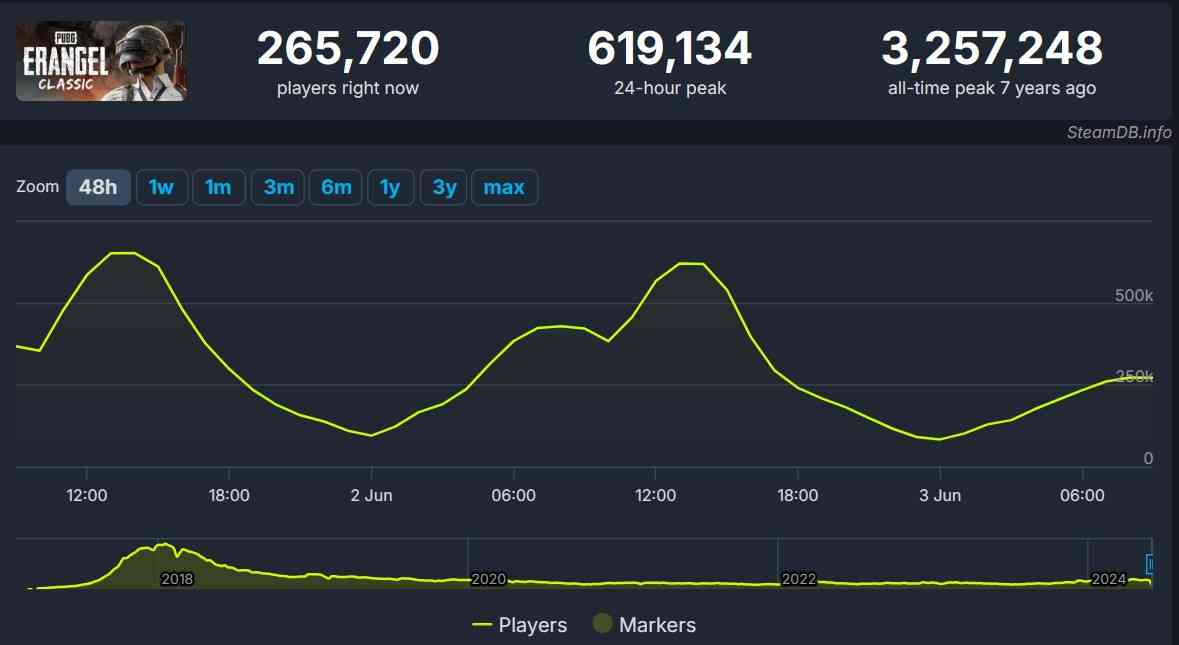Viewport: 1179px width, 645px height.
Task: Zoom the chart to 3y
Action: 444,187
